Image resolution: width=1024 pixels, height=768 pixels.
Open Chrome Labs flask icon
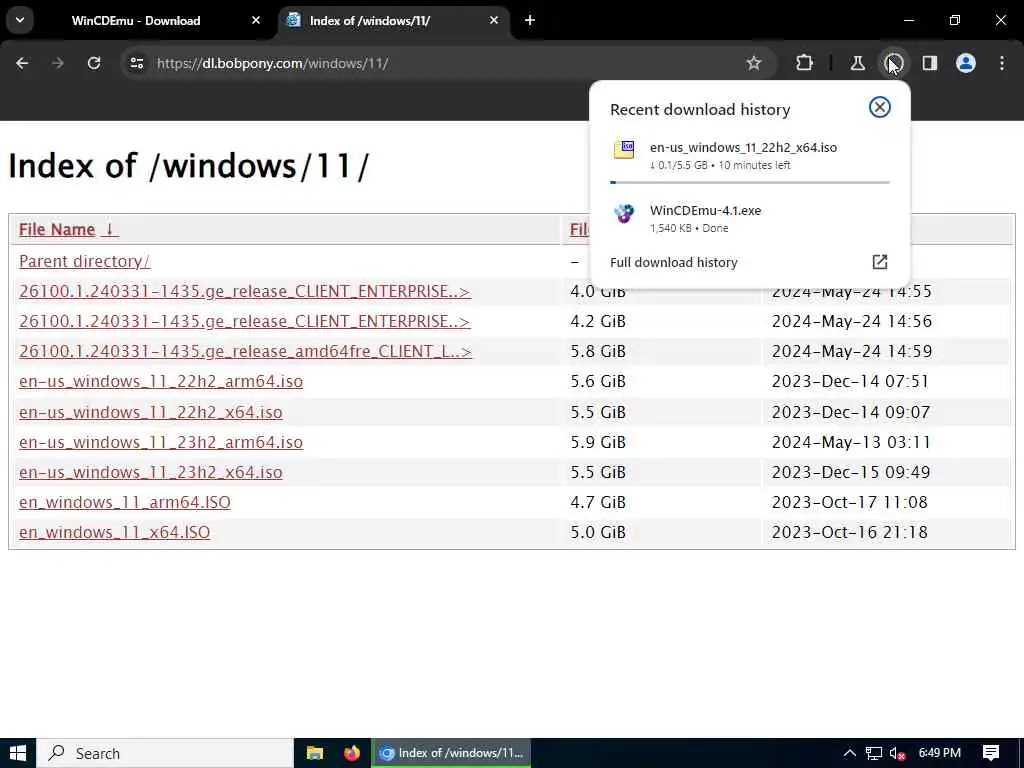(x=857, y=63)
